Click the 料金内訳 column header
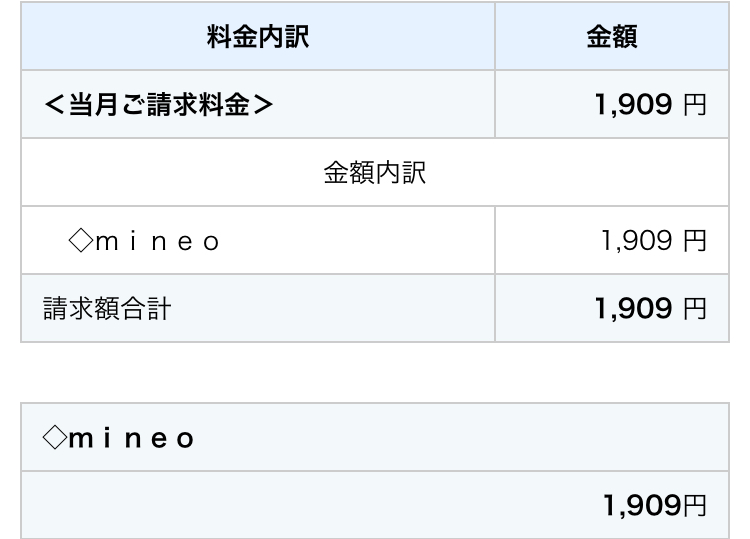Screen dimensions: 750x539 258,36
